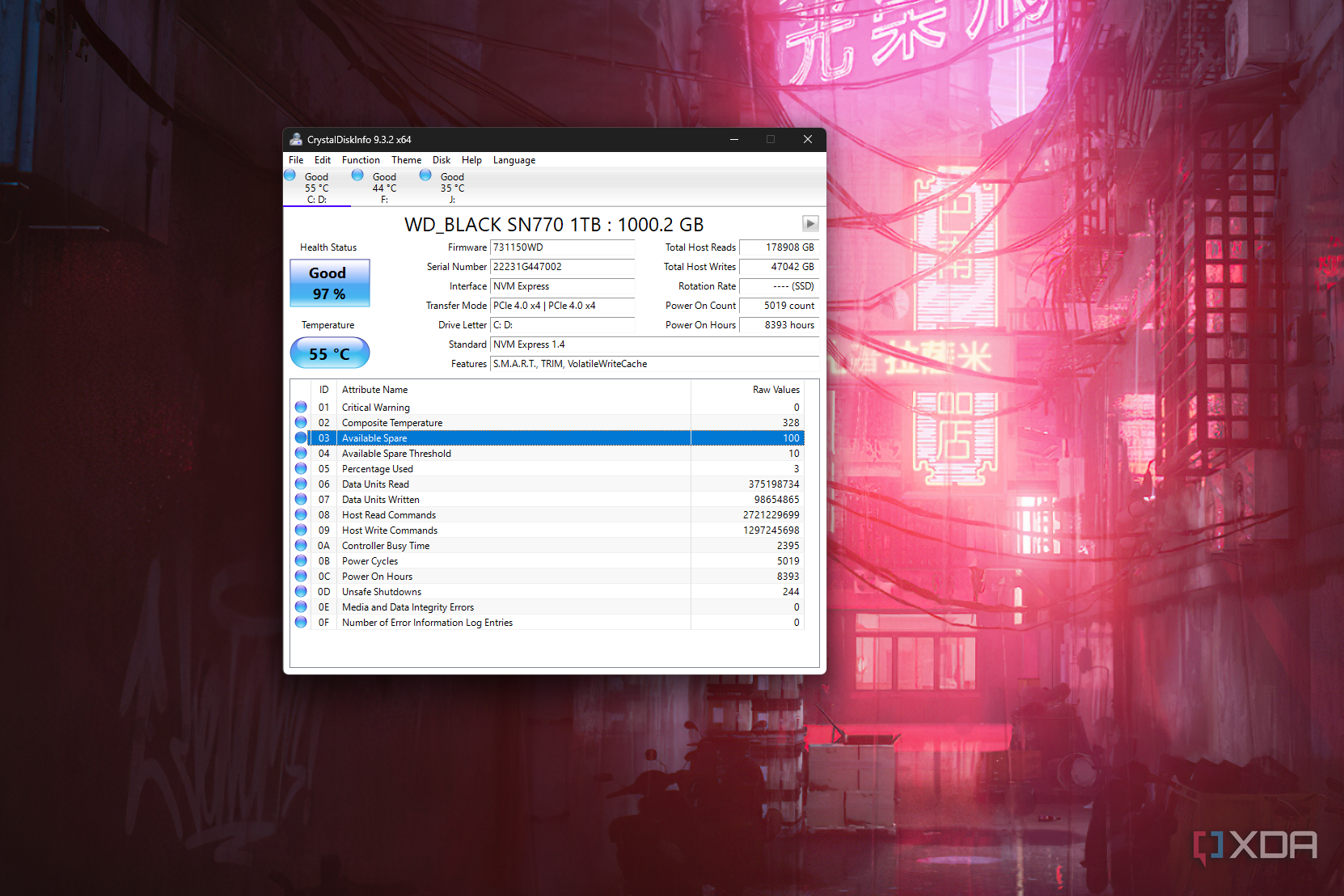Select the C: D: disk status icon
This screenshot has width=1344, height=896.
(x=290, y=175)
